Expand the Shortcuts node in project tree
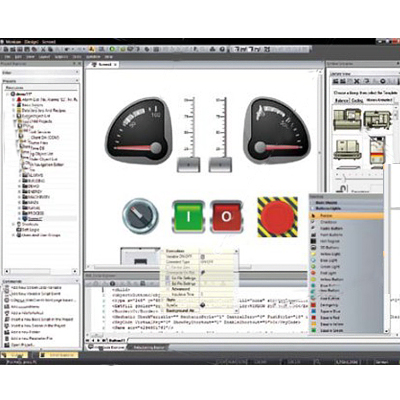 pyautogui.click(x=14, y=224)
